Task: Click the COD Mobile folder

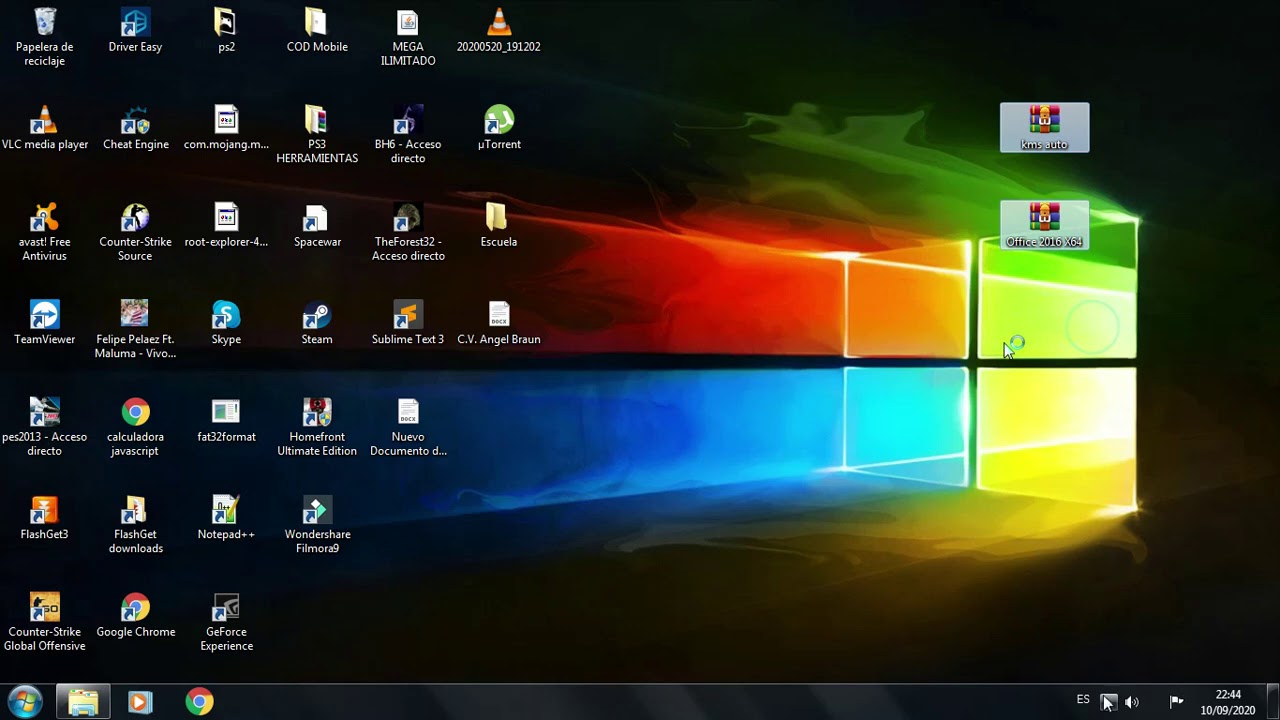Action: 317,30
